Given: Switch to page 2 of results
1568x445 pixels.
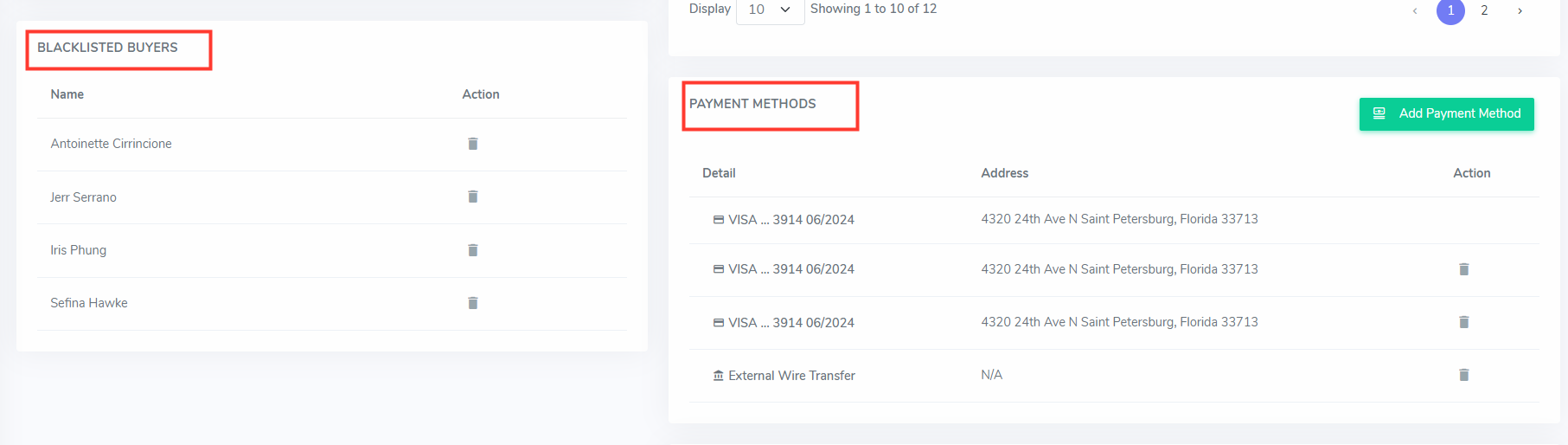Looking at the screenshot, I should tap(1484, 10).
